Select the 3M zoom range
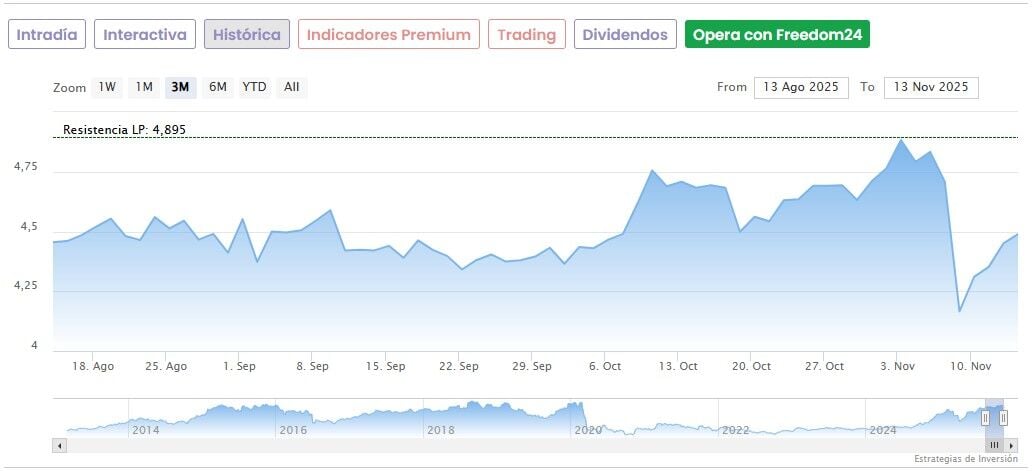Viewport: 1035px width, 471px height. click(x=180, y=87)
